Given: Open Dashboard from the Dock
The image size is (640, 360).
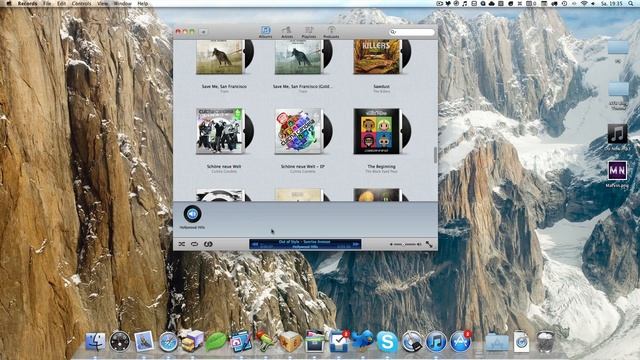Looking at the screenshot, I should click(120, 341).
